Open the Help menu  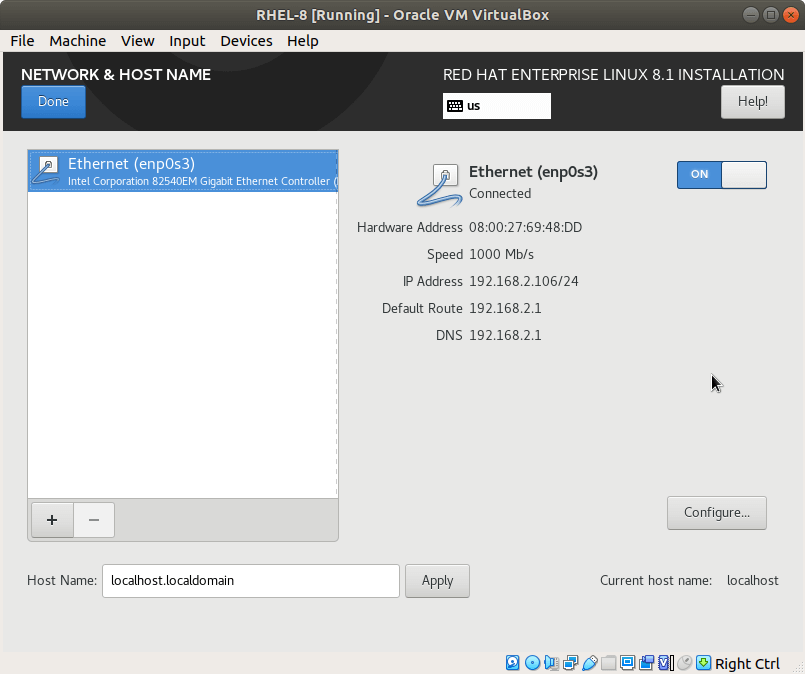click(x=302, y=41)
